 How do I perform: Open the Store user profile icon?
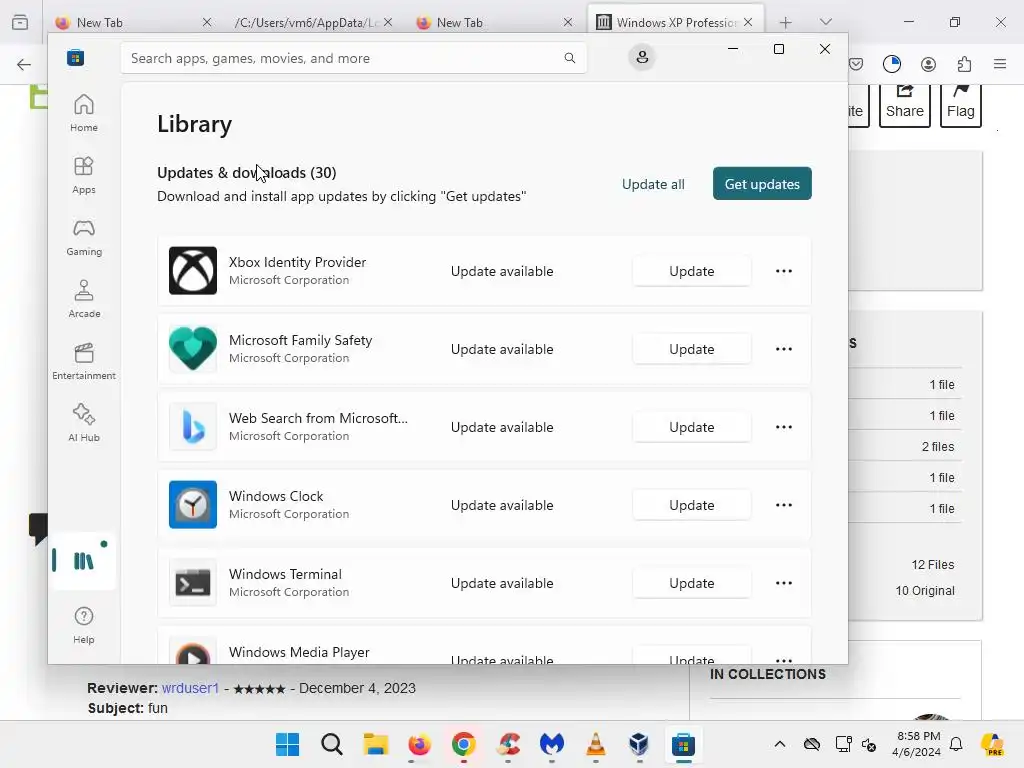(642, 57)
